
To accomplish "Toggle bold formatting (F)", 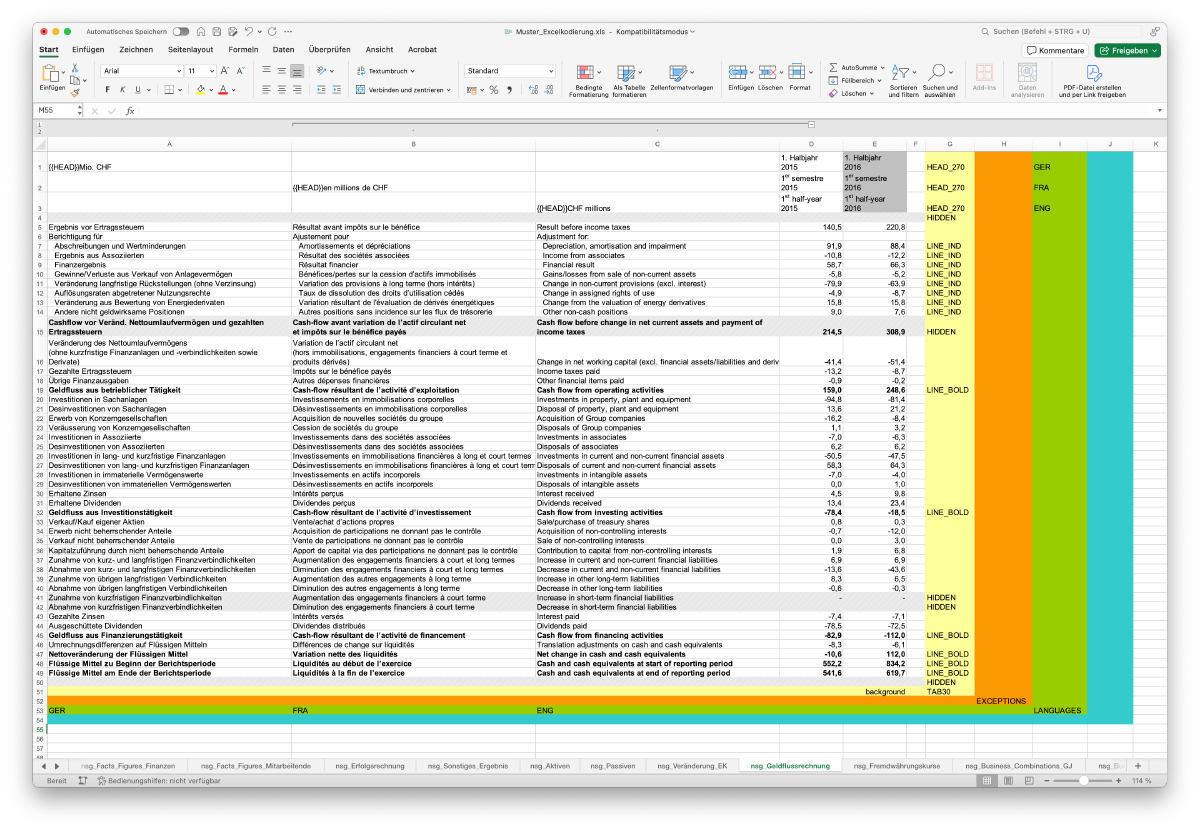I will (x=108, y=89).
